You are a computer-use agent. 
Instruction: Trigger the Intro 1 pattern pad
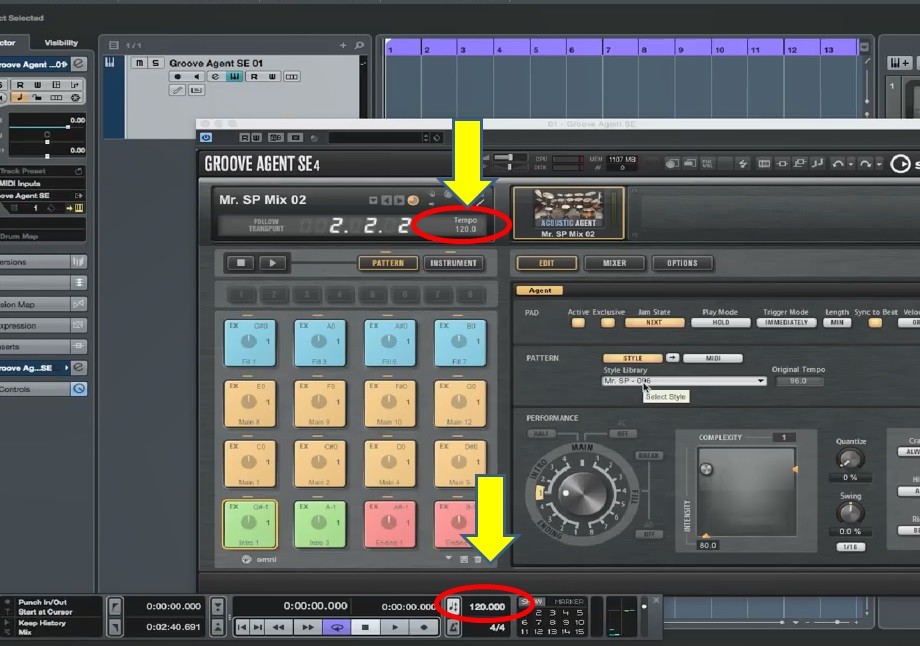click(249, 523)
